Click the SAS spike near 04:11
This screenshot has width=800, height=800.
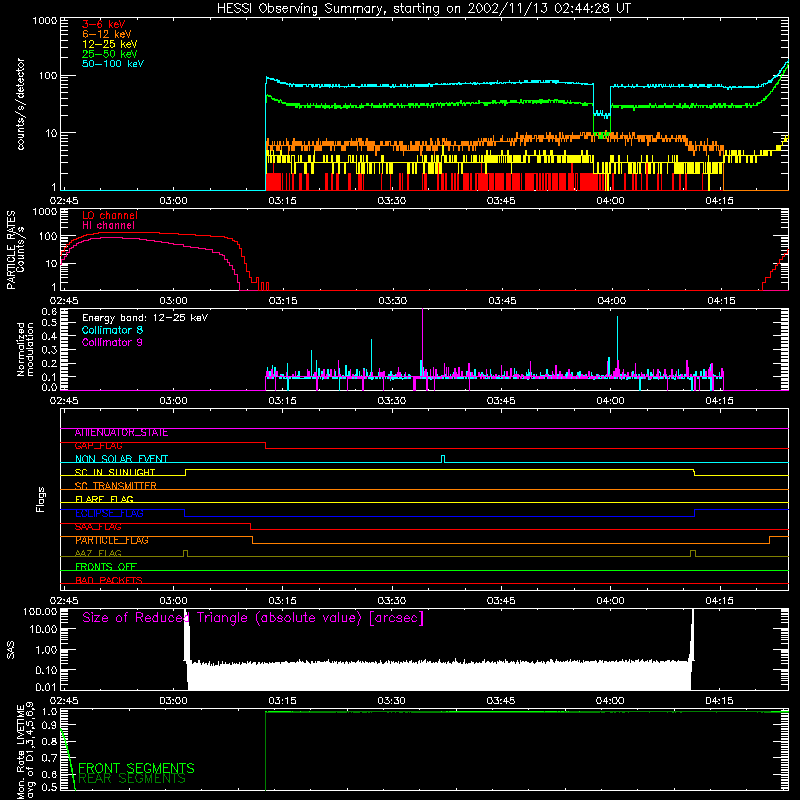pyautogui.click(x=692, y=635)
